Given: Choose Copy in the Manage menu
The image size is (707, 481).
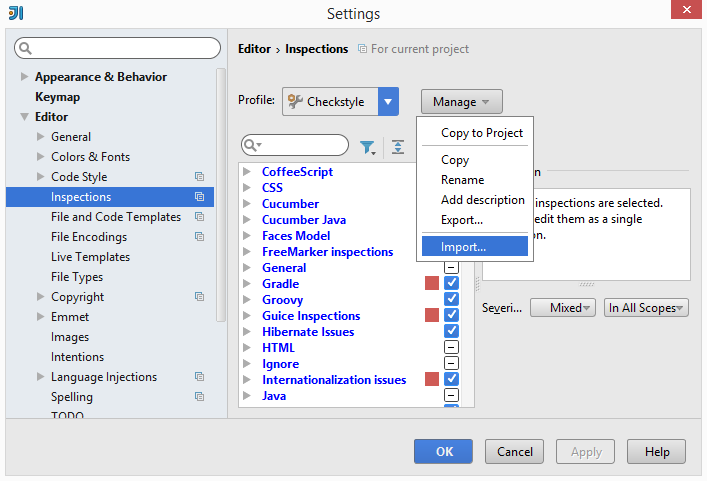Looking at the screenshot, I should (x=475, y=160).
